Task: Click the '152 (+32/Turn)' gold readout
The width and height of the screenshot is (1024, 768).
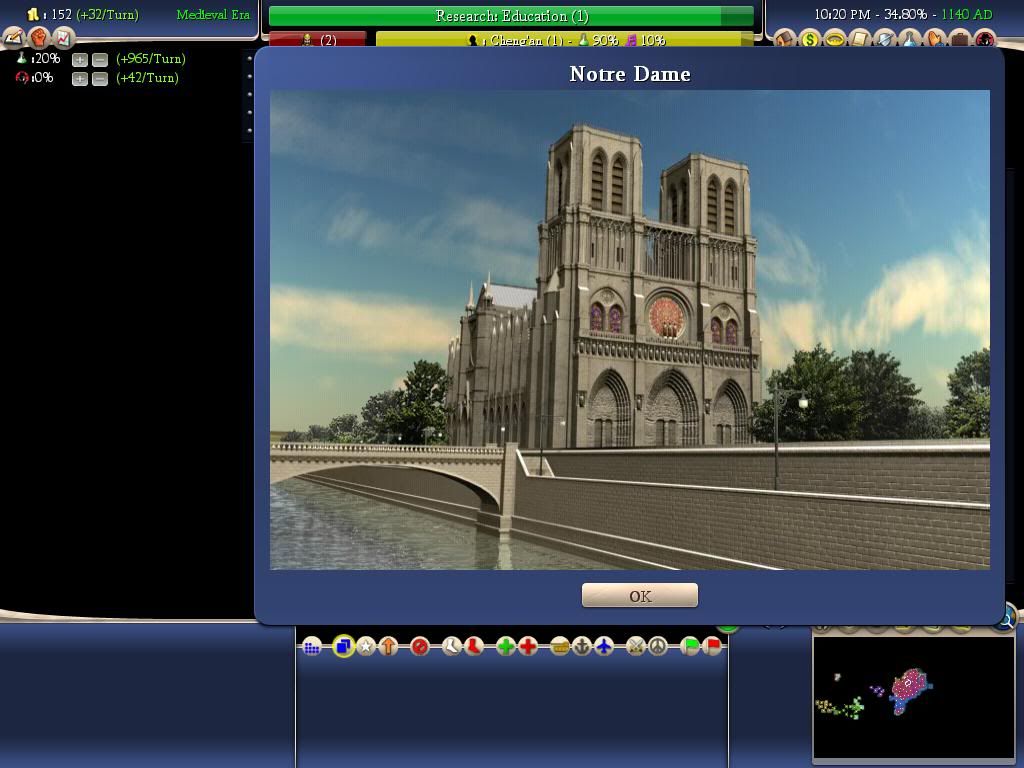Action: tap(95, 14)
